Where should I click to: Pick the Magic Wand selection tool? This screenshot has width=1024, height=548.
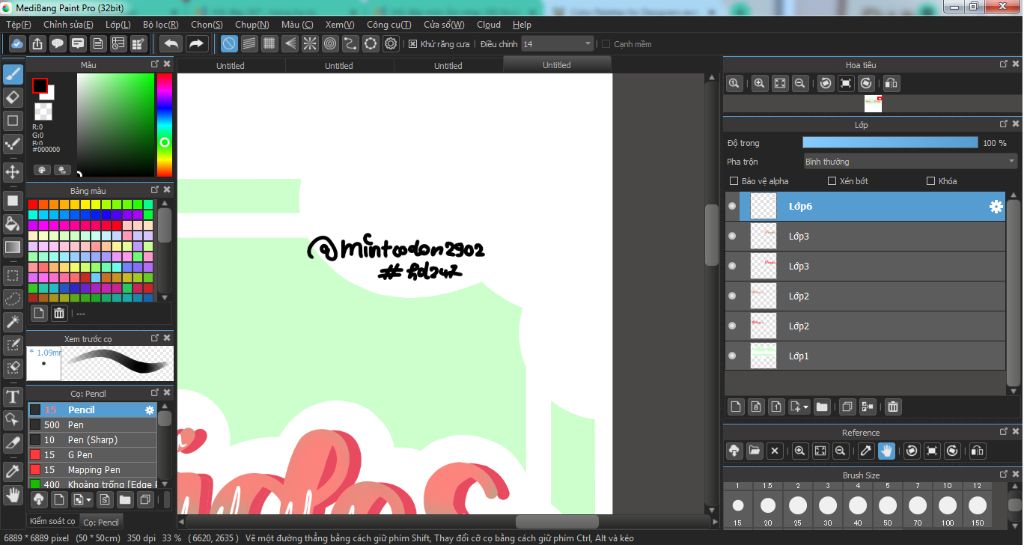tap(13, 322)
